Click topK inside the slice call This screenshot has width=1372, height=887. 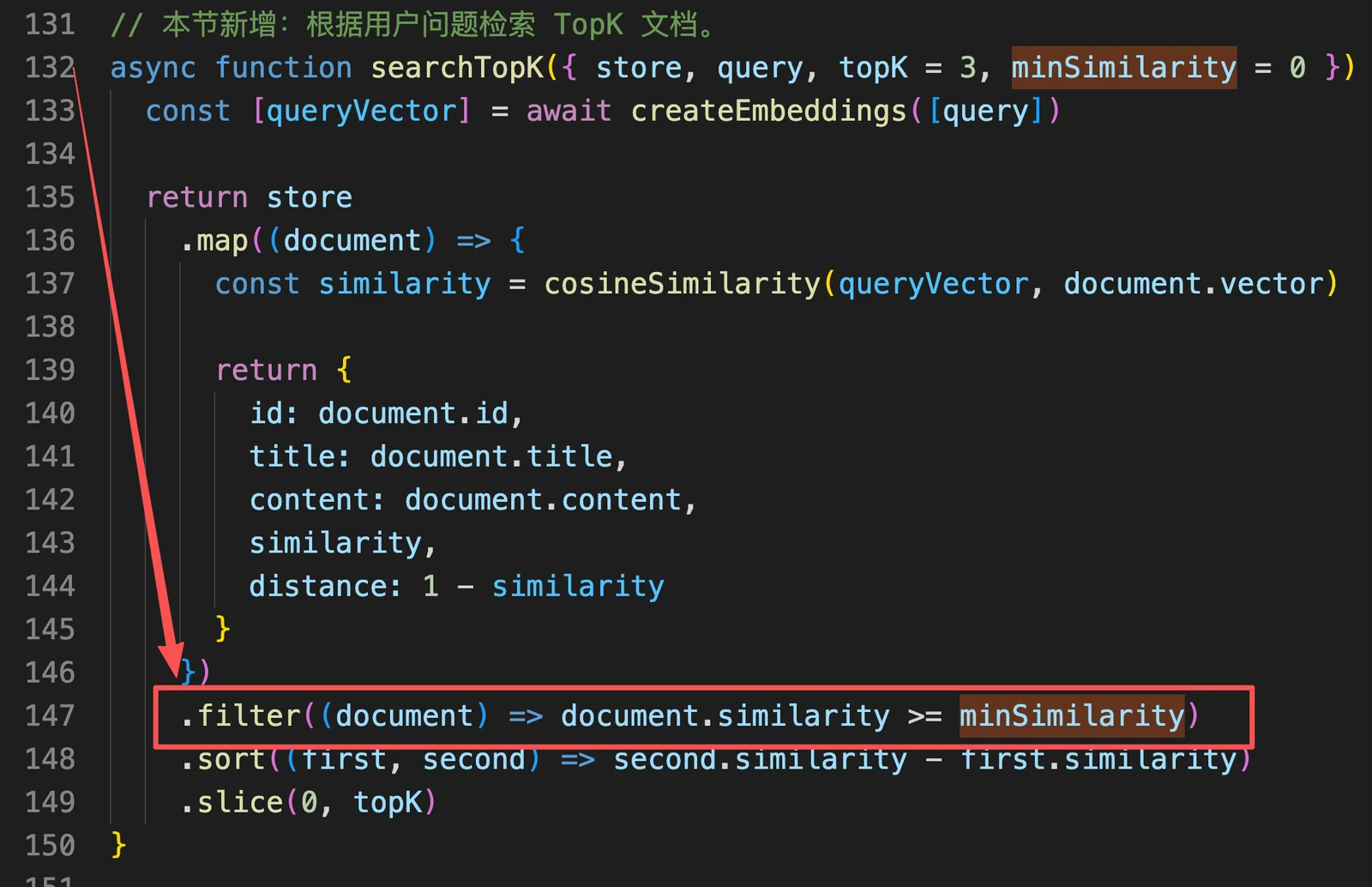click(388, 802)
